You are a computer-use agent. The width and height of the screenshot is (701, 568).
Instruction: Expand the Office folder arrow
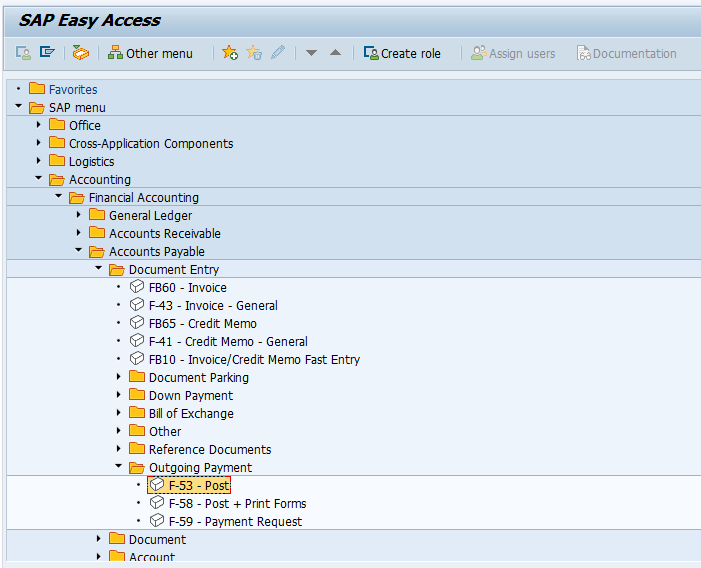pos(38,125)
